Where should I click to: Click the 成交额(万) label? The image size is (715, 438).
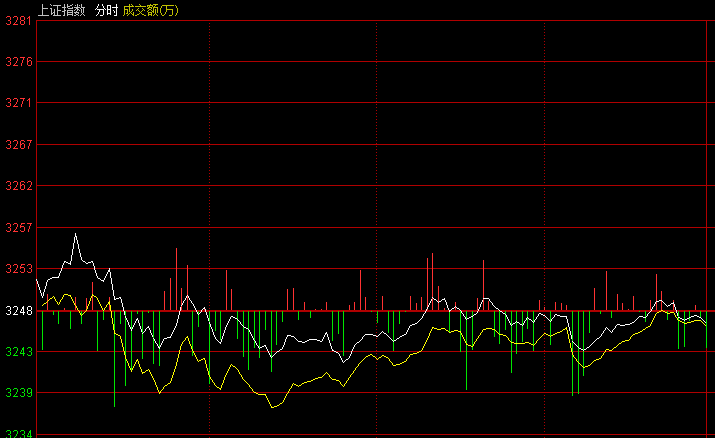[150, 10]
